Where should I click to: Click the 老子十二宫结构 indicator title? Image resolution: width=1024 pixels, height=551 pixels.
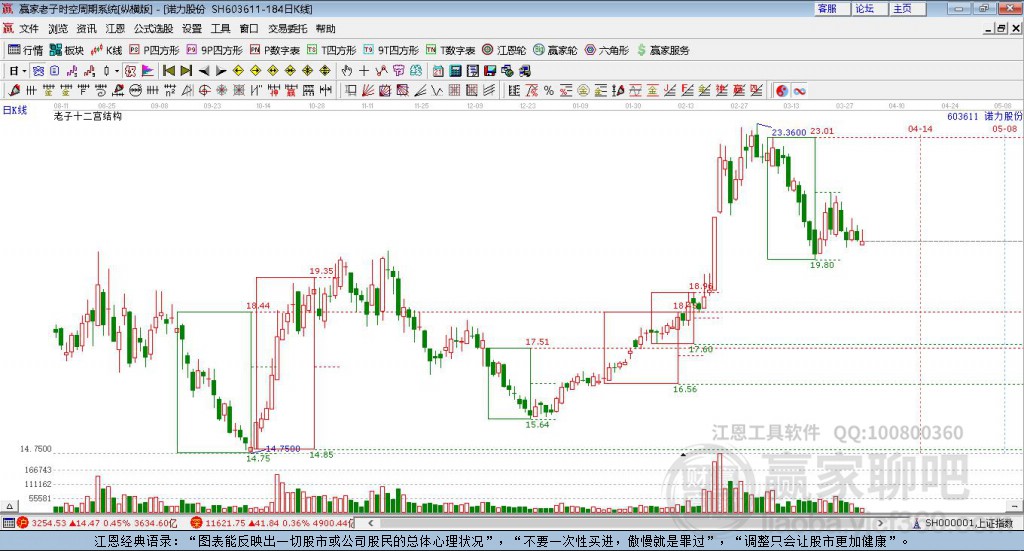tap(88, 116)
